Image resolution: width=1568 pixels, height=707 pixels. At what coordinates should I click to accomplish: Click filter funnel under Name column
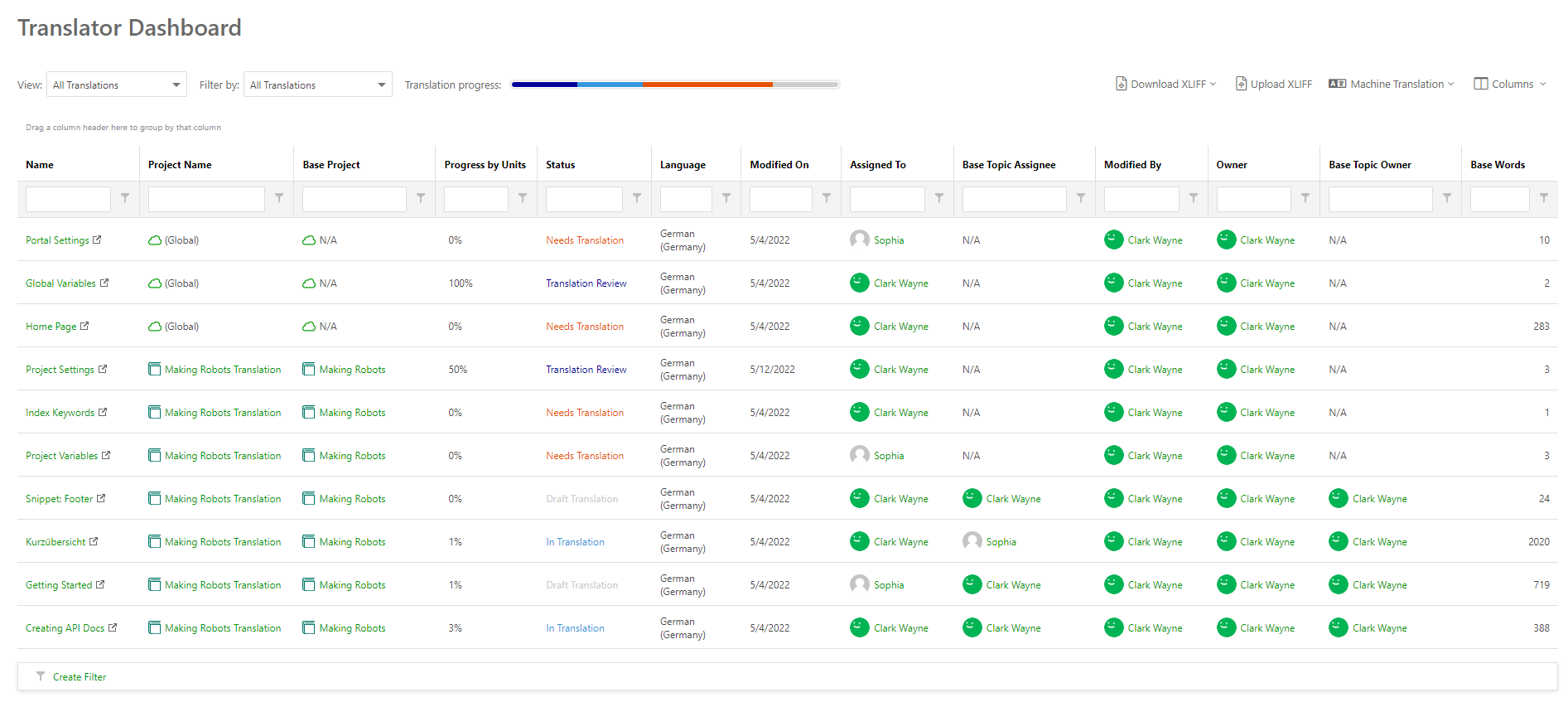click(125, 198)
